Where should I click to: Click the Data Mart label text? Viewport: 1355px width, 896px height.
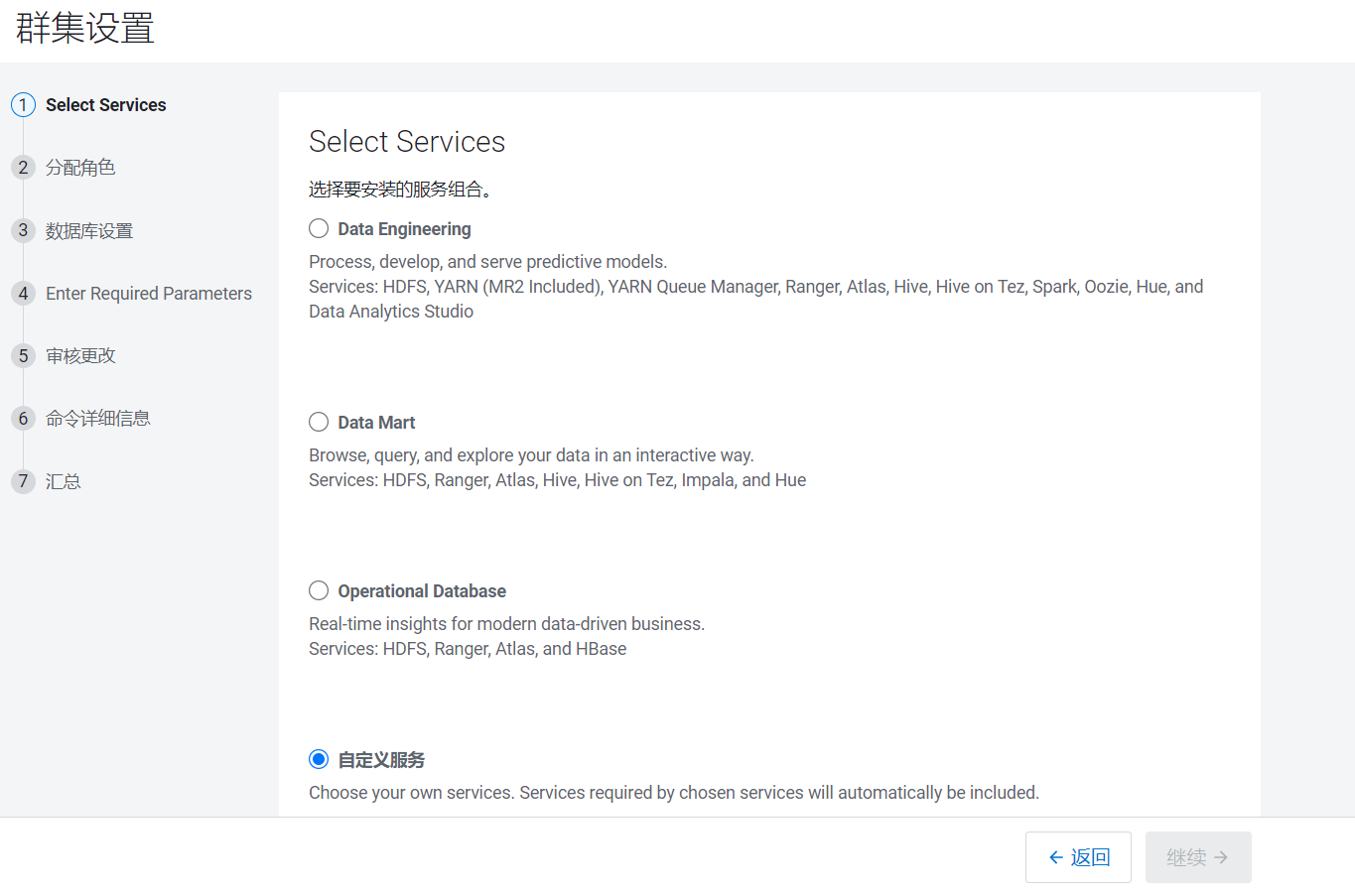click(x=376, y=423)
